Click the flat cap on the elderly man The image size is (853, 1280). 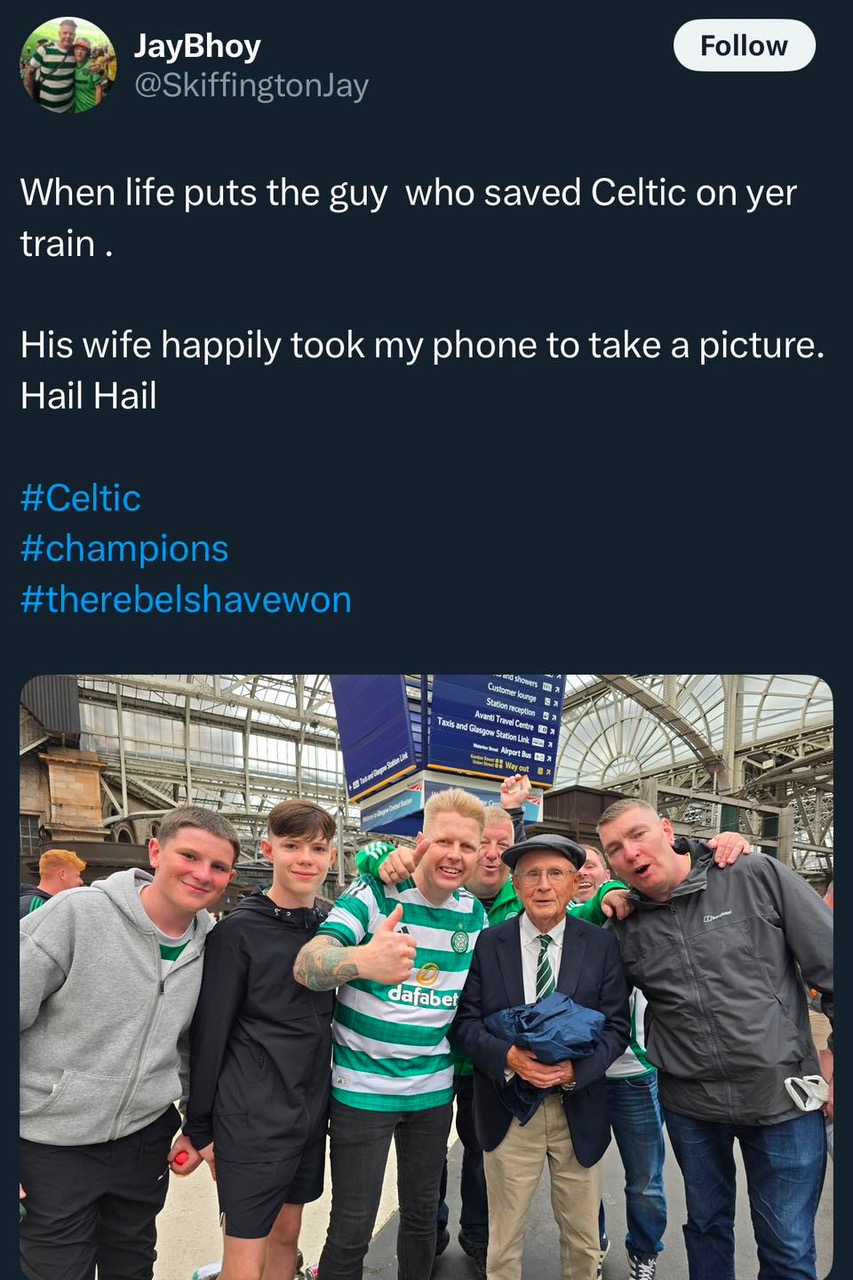(x=543, y=850)
